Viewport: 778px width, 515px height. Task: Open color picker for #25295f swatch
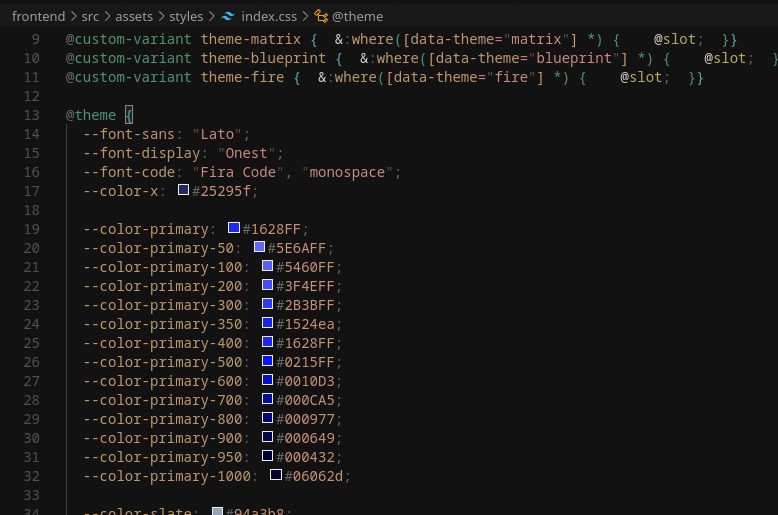click(x=184, y=190)
